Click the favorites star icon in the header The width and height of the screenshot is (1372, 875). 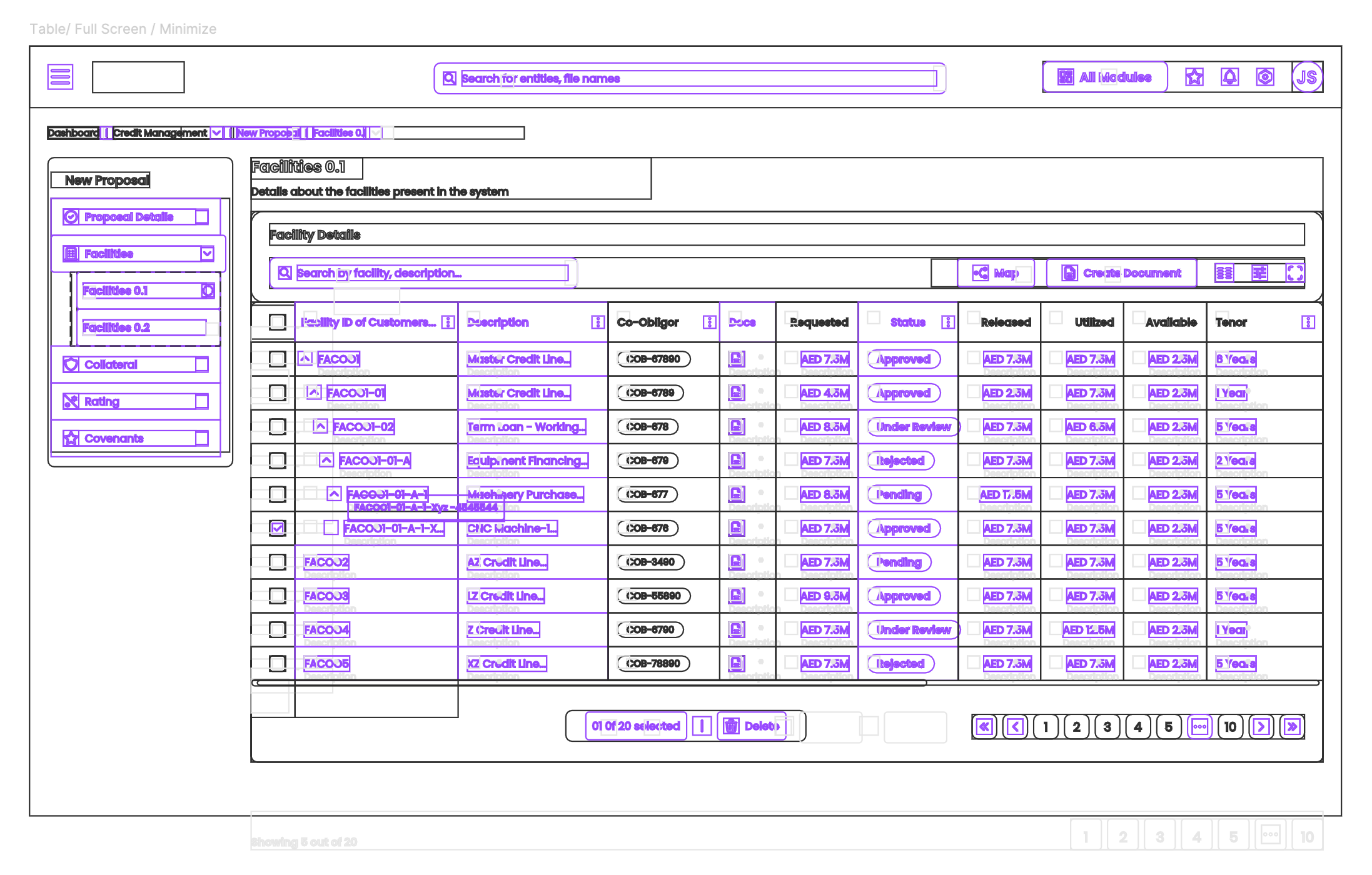[x=1194, y=76]
